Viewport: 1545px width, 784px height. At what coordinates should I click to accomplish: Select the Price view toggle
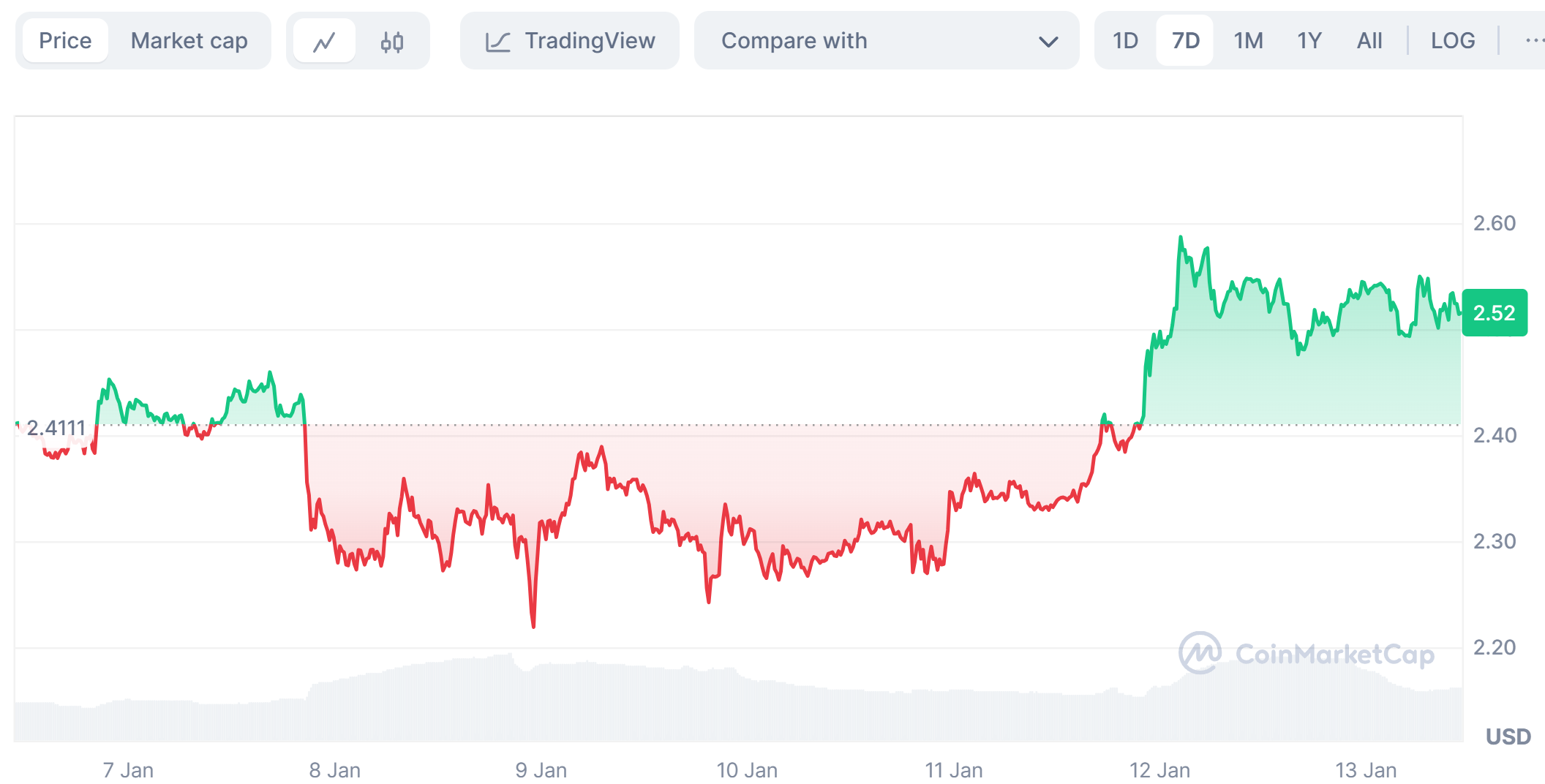pyautogui.click(x=65, y=41)
